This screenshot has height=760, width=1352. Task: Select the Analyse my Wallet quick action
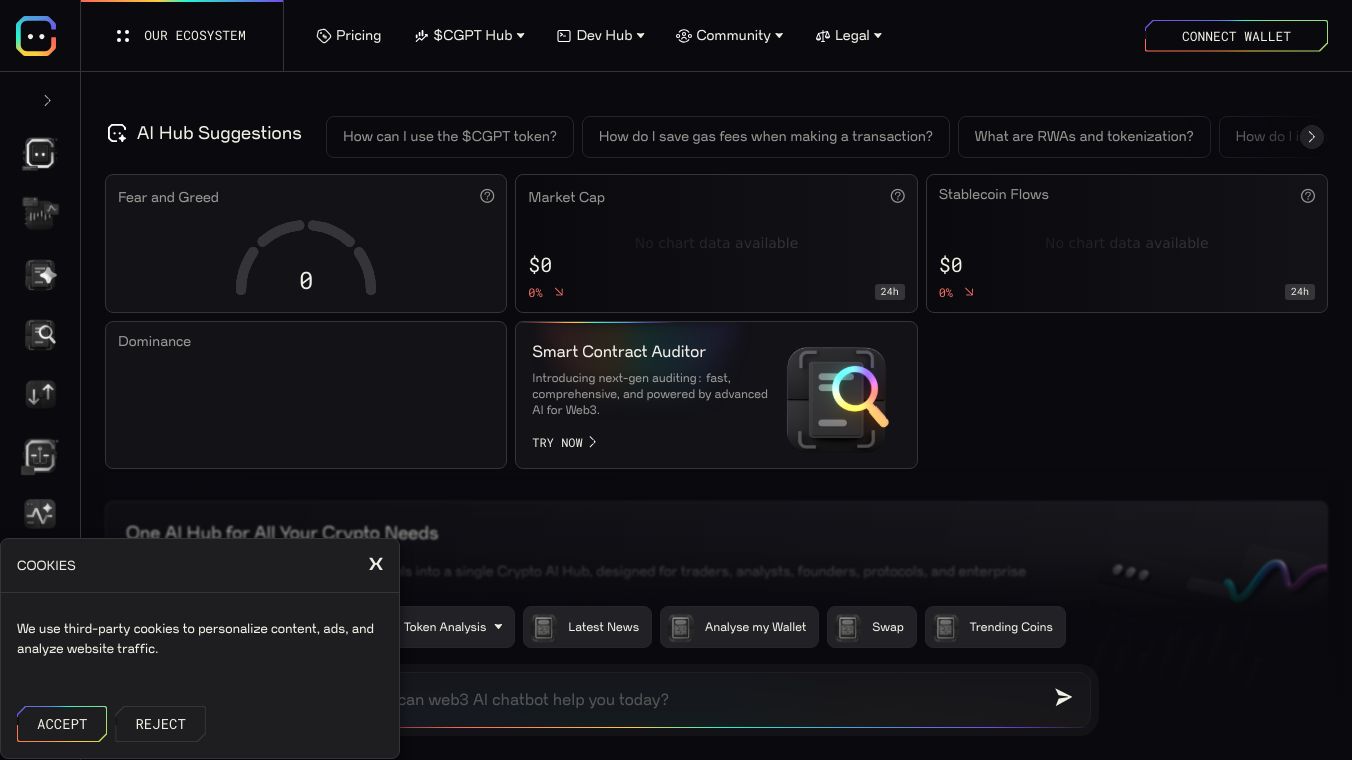(739, 627)
